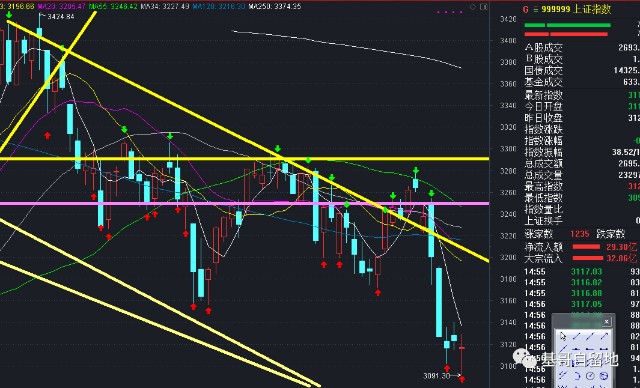Click the 昨日收盘 row label
This screenshot has height=388, width=640.
(544, 118)
